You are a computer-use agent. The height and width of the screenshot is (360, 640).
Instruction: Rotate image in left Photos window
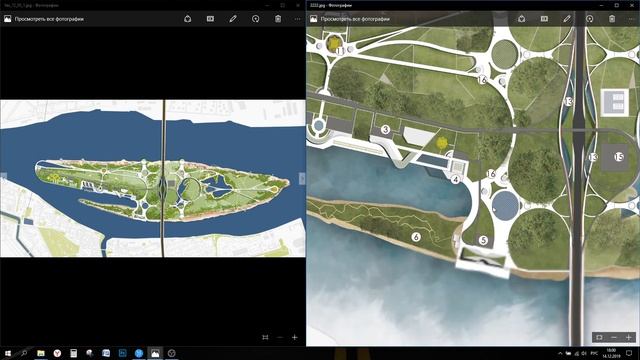pos(256,19)
